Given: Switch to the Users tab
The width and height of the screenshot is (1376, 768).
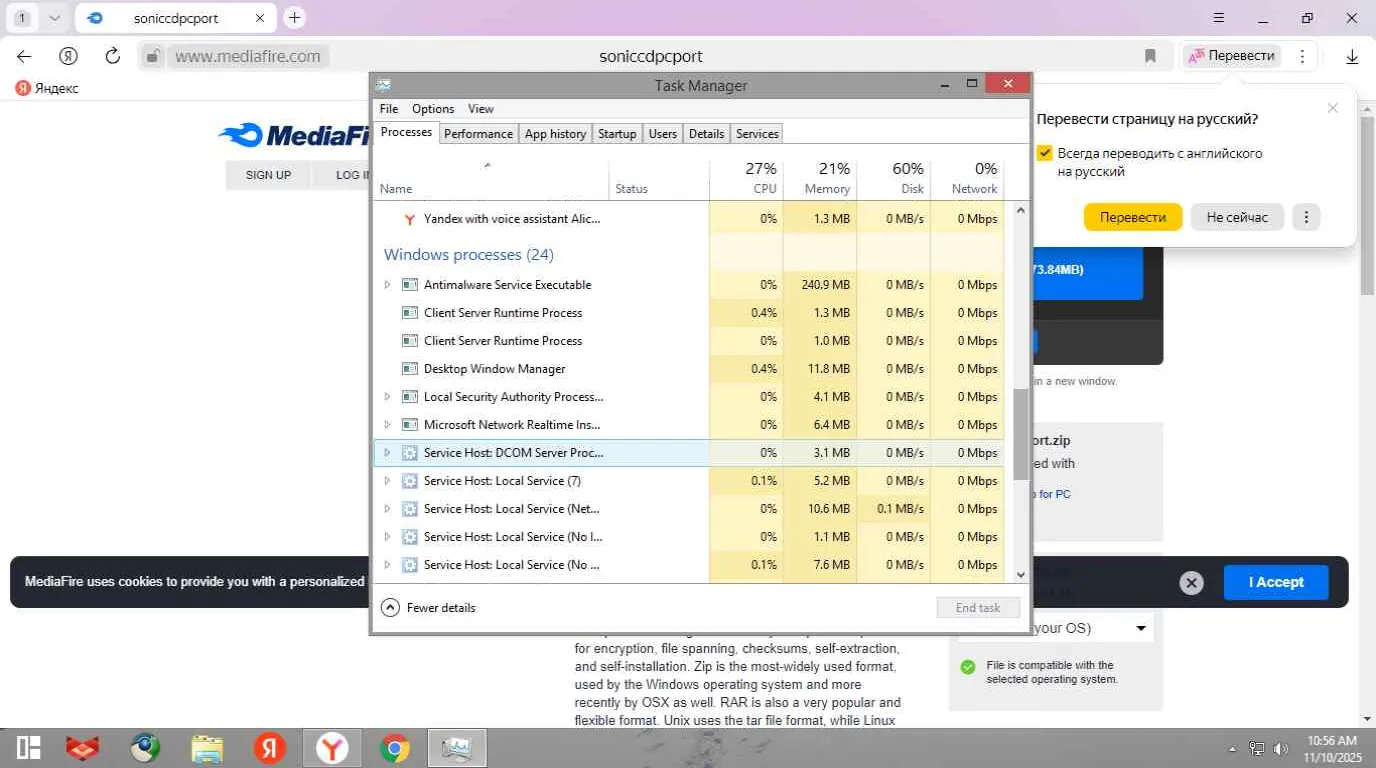Looking at the screenshot, I should (663, 134).
